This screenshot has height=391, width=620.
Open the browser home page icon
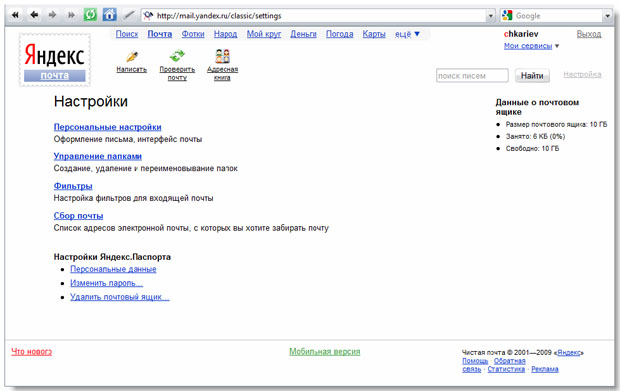110,15
